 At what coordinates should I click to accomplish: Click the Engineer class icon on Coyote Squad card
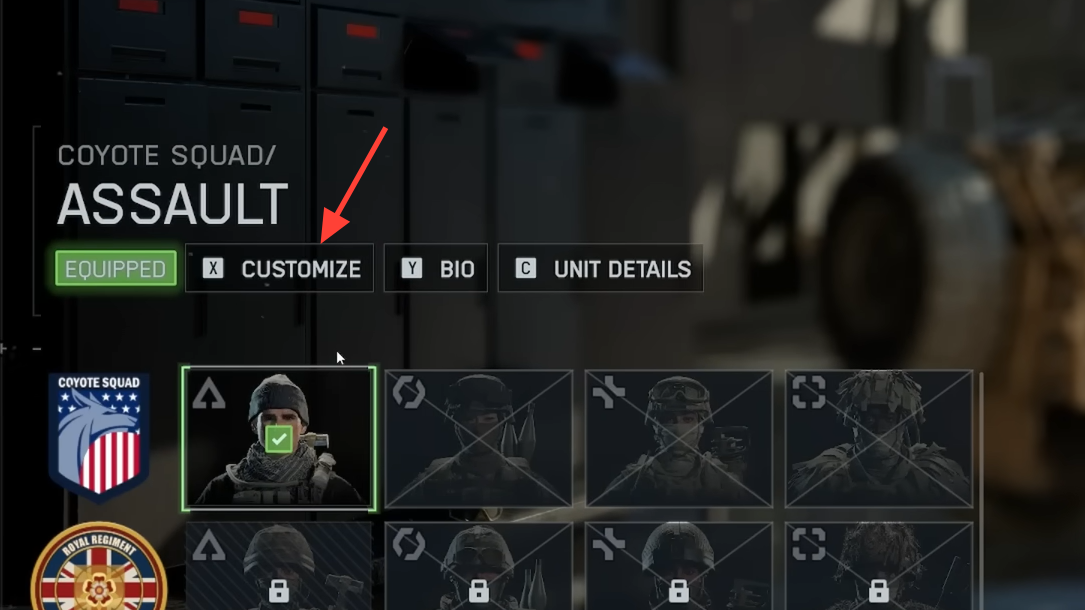[x=408, y=392]
